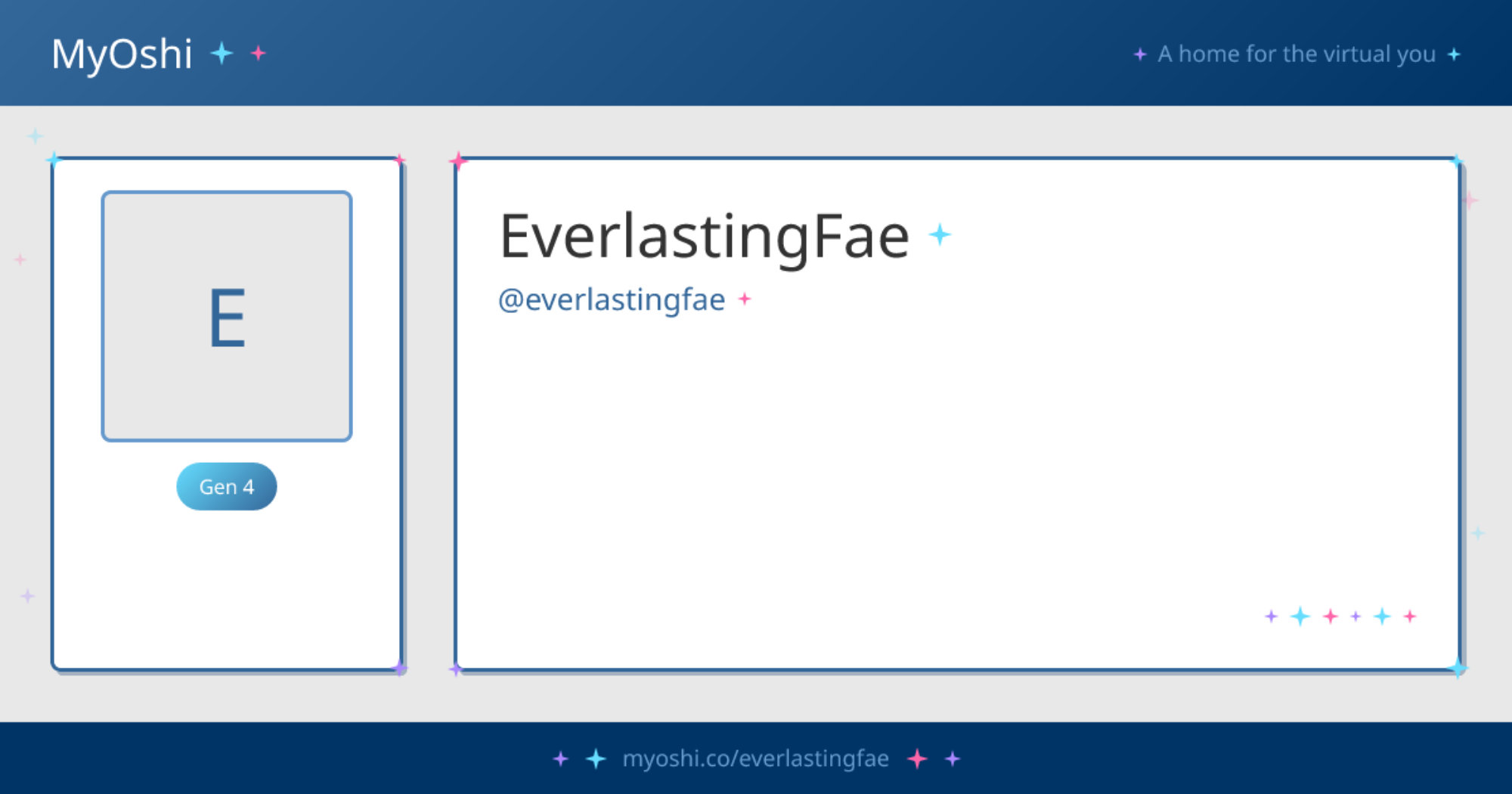Click the pink sparkle beside the MyOshi logo

click(259, 53)
